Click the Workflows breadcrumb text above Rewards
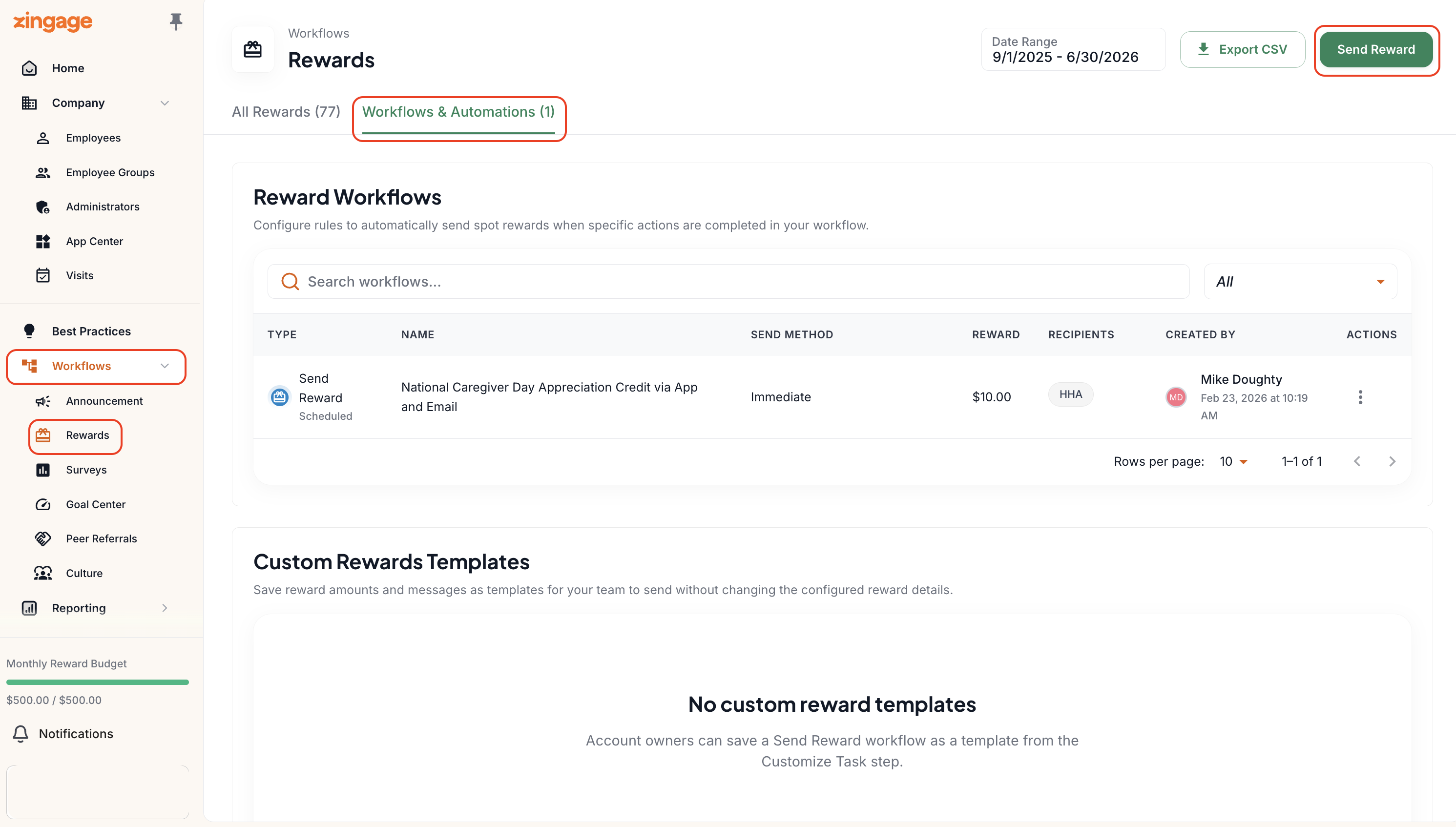The height and width of the screenshot is (827, 1456). pos(319,34)
